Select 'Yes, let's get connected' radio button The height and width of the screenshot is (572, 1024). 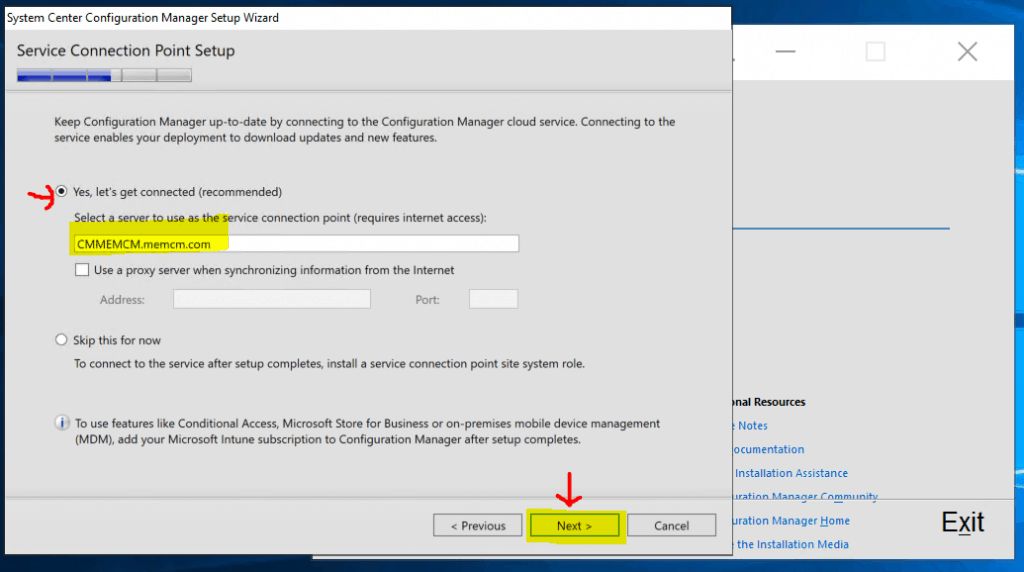click(61, 191)
